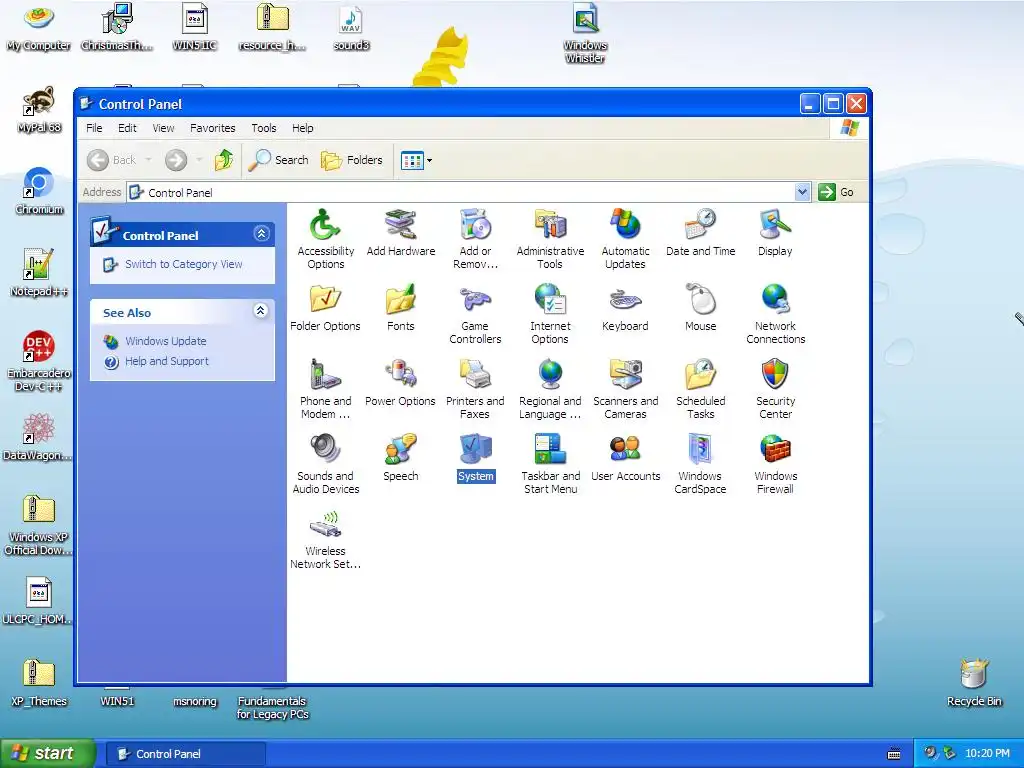1024x768 pixels.
Task: Select Printers and Faxes icon
Action: [x=475, y=376]
